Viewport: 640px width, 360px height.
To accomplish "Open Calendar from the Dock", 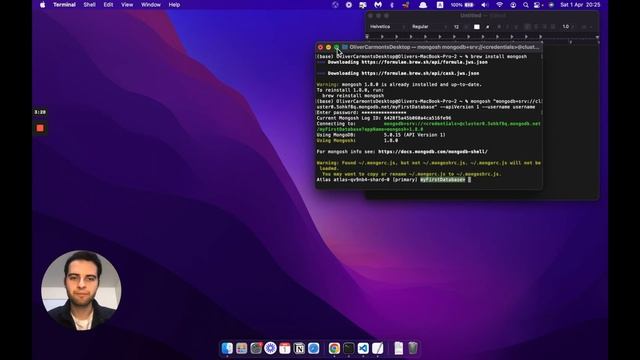I will 284,348.
